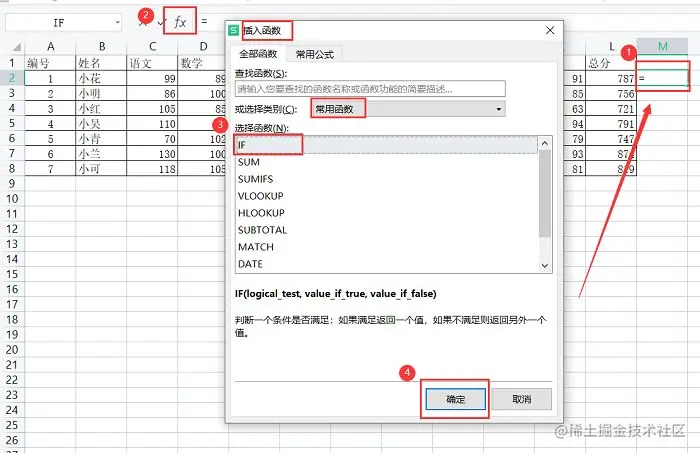The width and height of the screenshot is (700, 453).
Task: Click the WPS spreadsheet logo in dialog title
Action: tap(233, 30)
